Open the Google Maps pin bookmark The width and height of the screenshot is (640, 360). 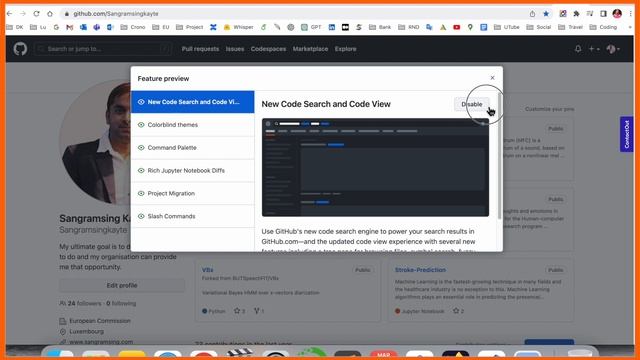(x=470, y=27)
